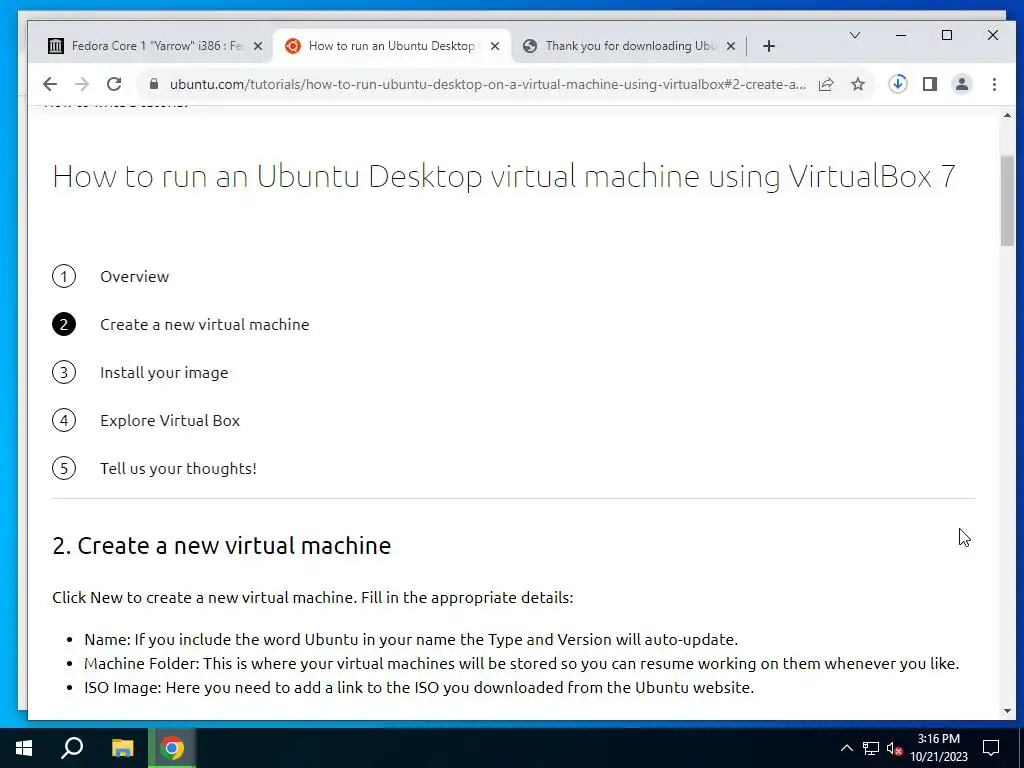The image size is (1024, 768).
Task: Open the Chrome downloads indicator
Action: 898,84
